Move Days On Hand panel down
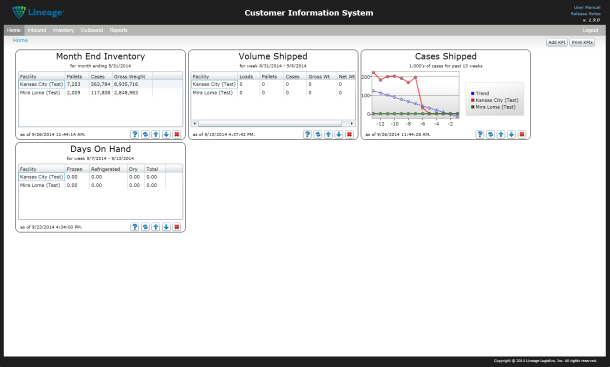 point(166,227)
